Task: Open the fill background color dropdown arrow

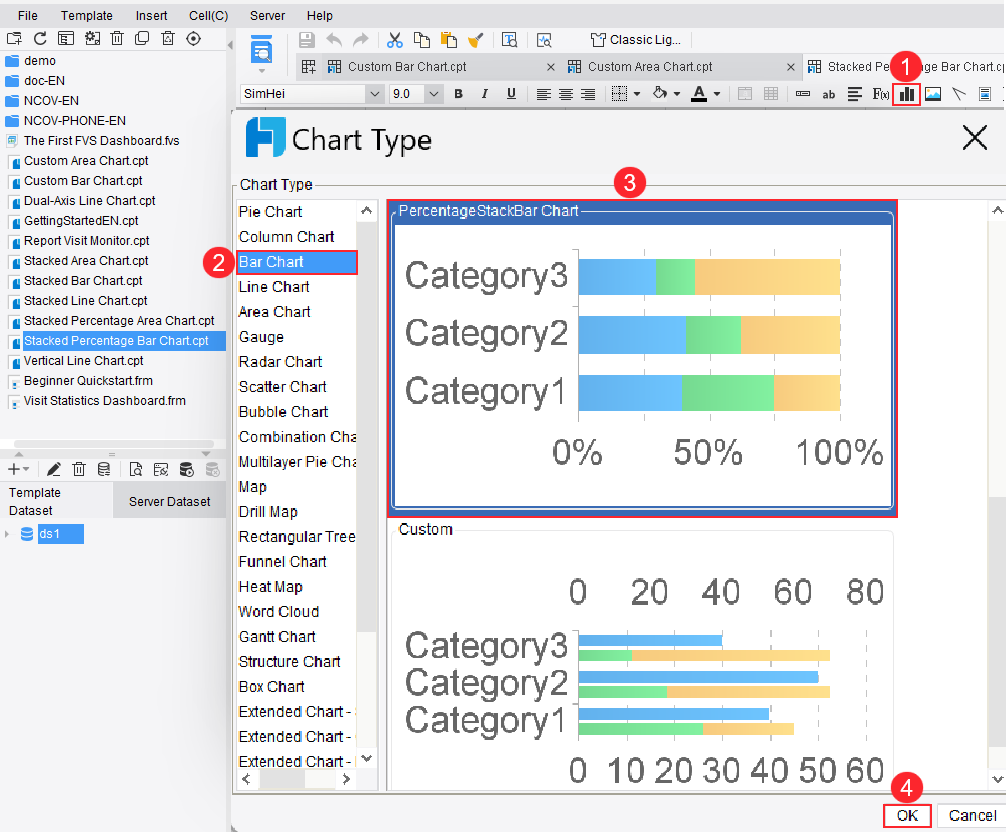Action: coord(677,94)
